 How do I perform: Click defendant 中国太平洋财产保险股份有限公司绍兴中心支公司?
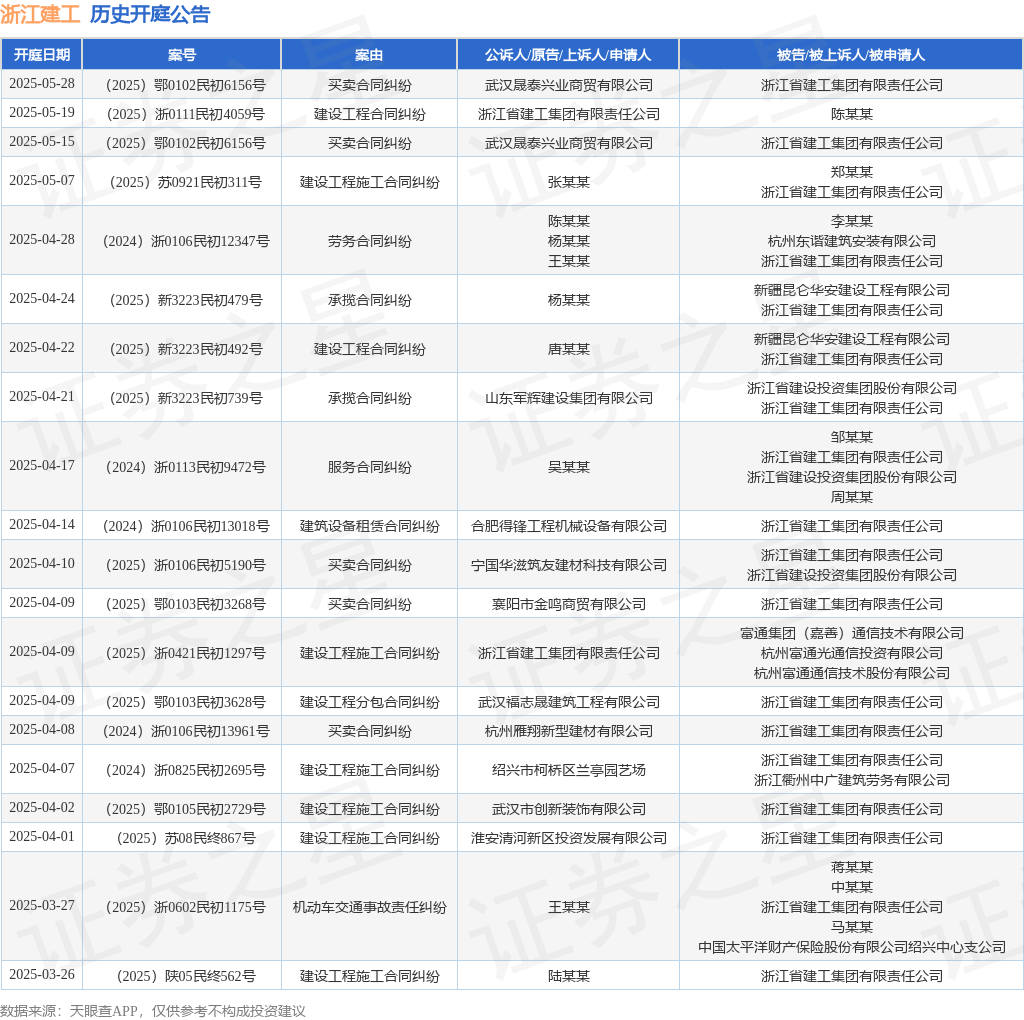[x=852, y=948]
